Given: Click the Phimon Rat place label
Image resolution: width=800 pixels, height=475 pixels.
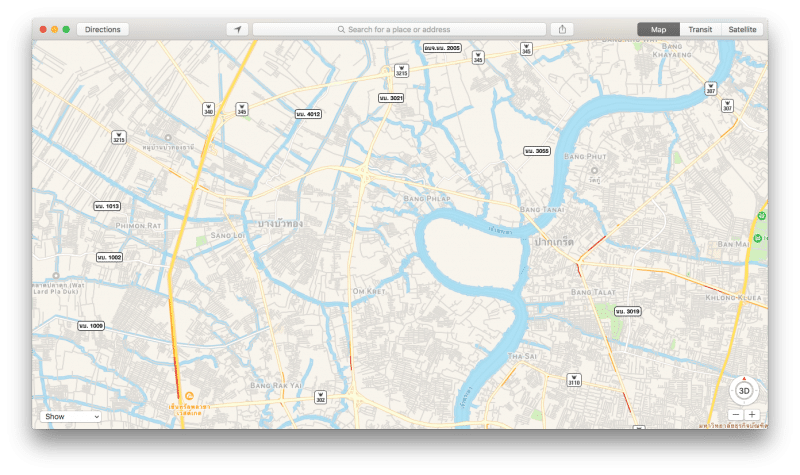Looking at the screenshot, I should 138,226.
